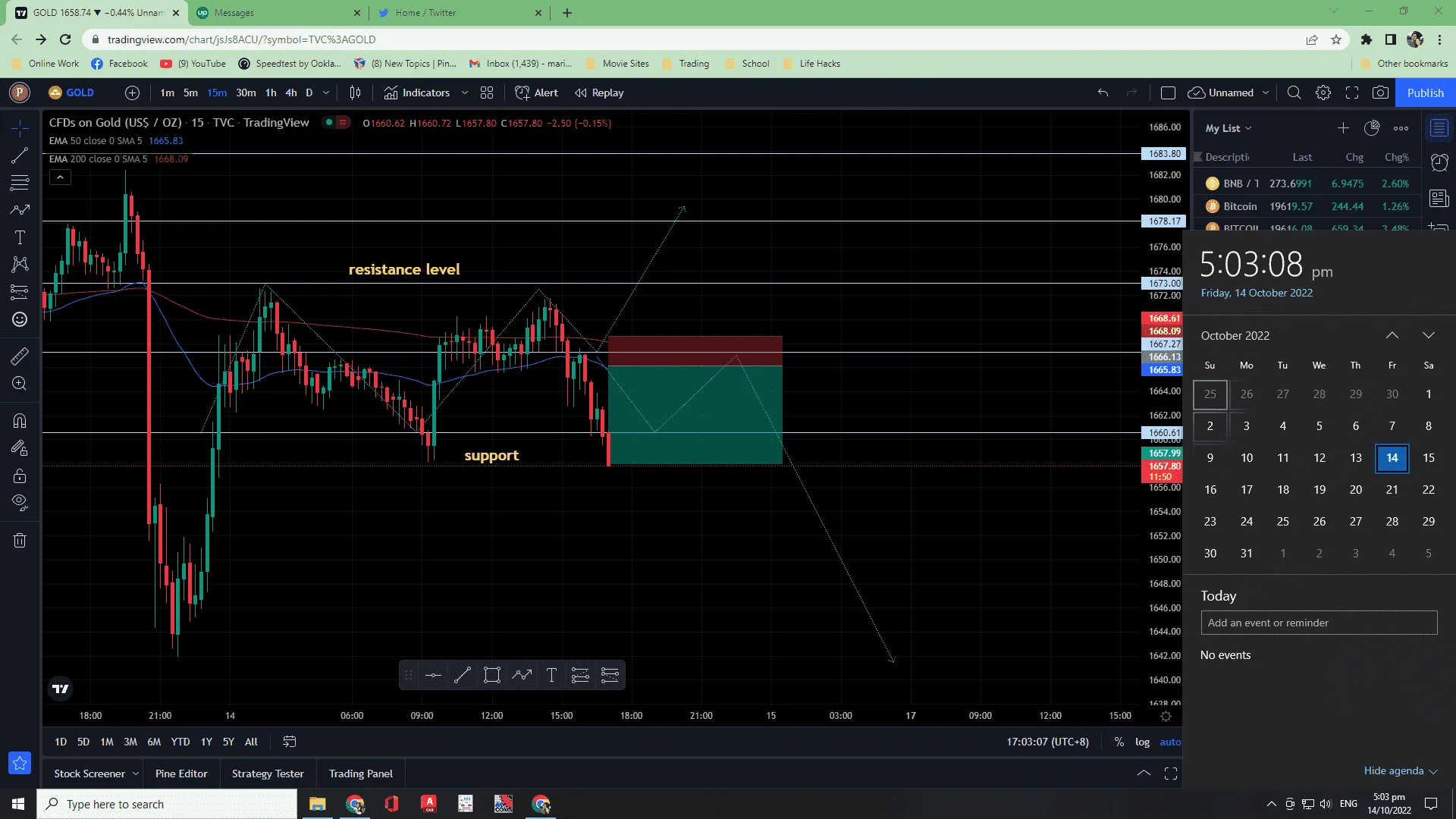
Task: Expand the Stock Screener dropdown
Action: (x=136, y=773)
